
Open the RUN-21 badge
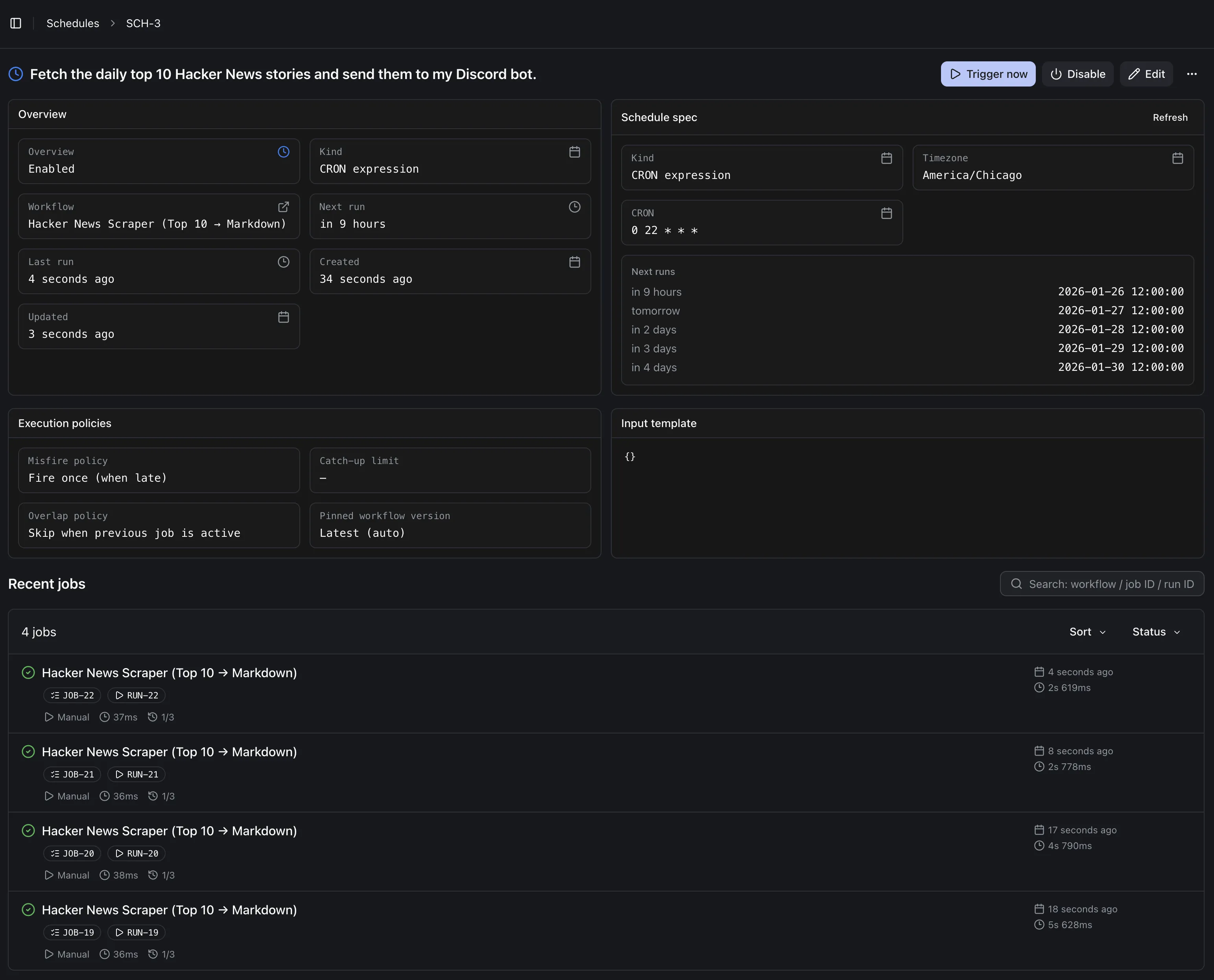(x=136, y=774)
